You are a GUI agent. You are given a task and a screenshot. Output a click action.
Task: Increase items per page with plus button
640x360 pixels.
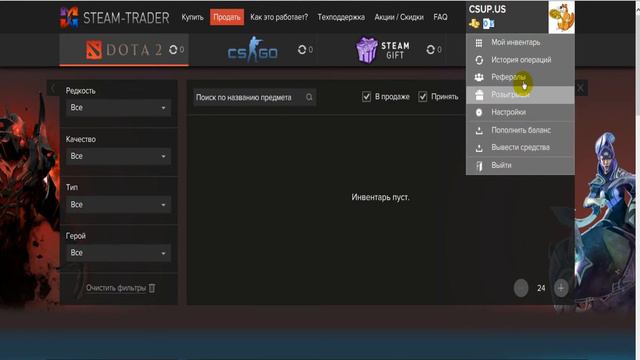tap(561, 288)
